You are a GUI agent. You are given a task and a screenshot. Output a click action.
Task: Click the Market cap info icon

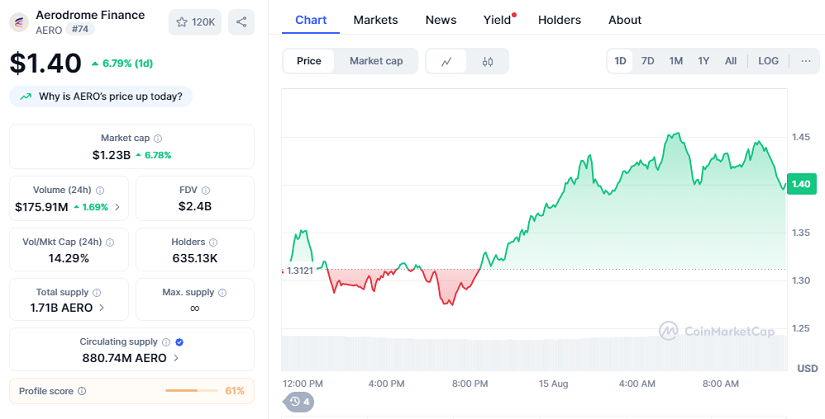[158, 138]
